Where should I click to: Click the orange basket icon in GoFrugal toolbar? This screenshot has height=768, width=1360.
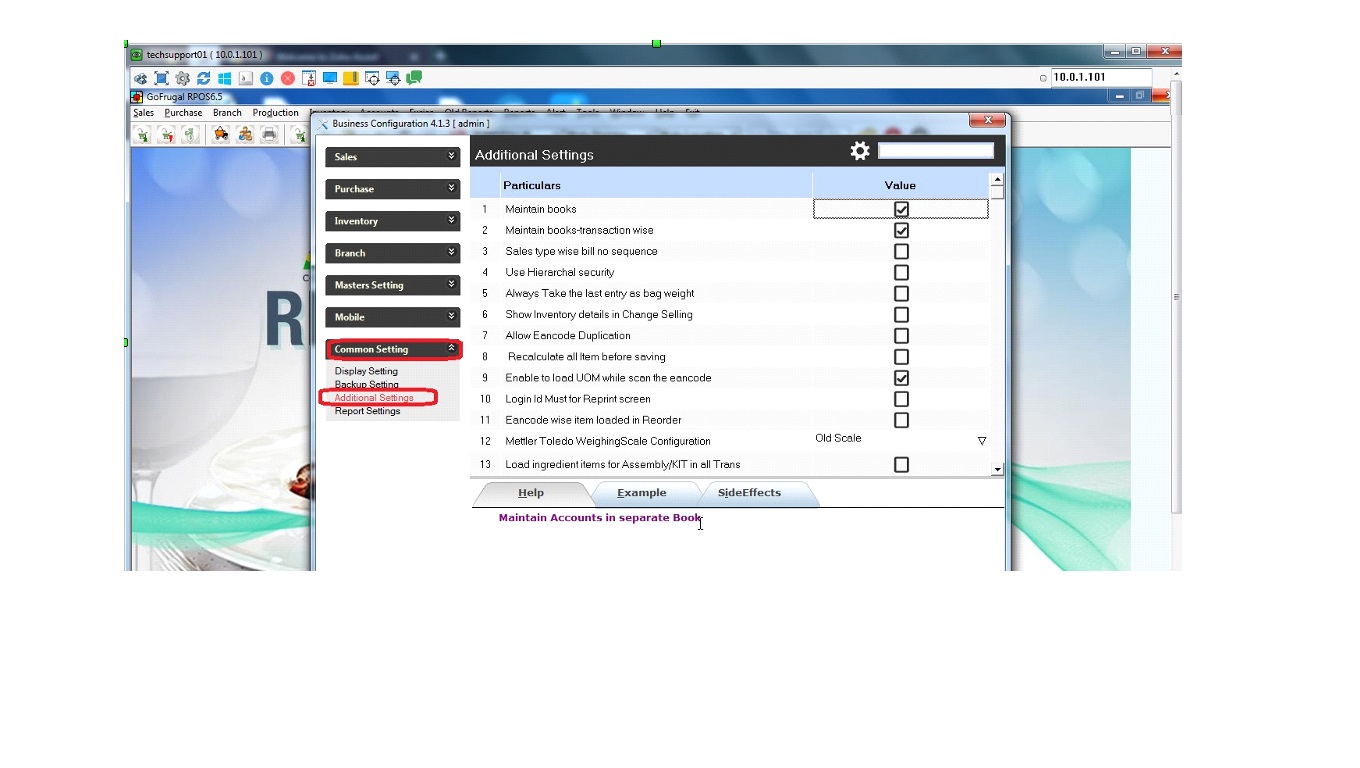point(221,135)
